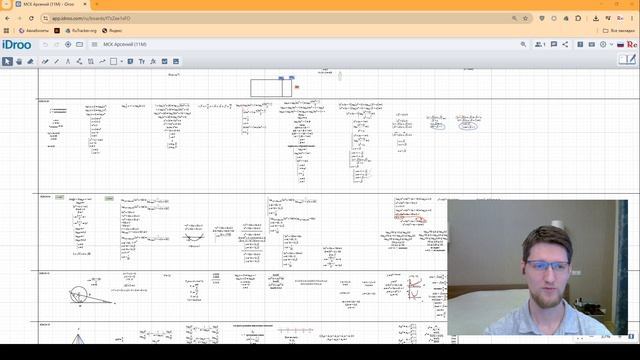Expand the shape tool options arrow
Screen dimensions: 640x360
pos(121,61)
